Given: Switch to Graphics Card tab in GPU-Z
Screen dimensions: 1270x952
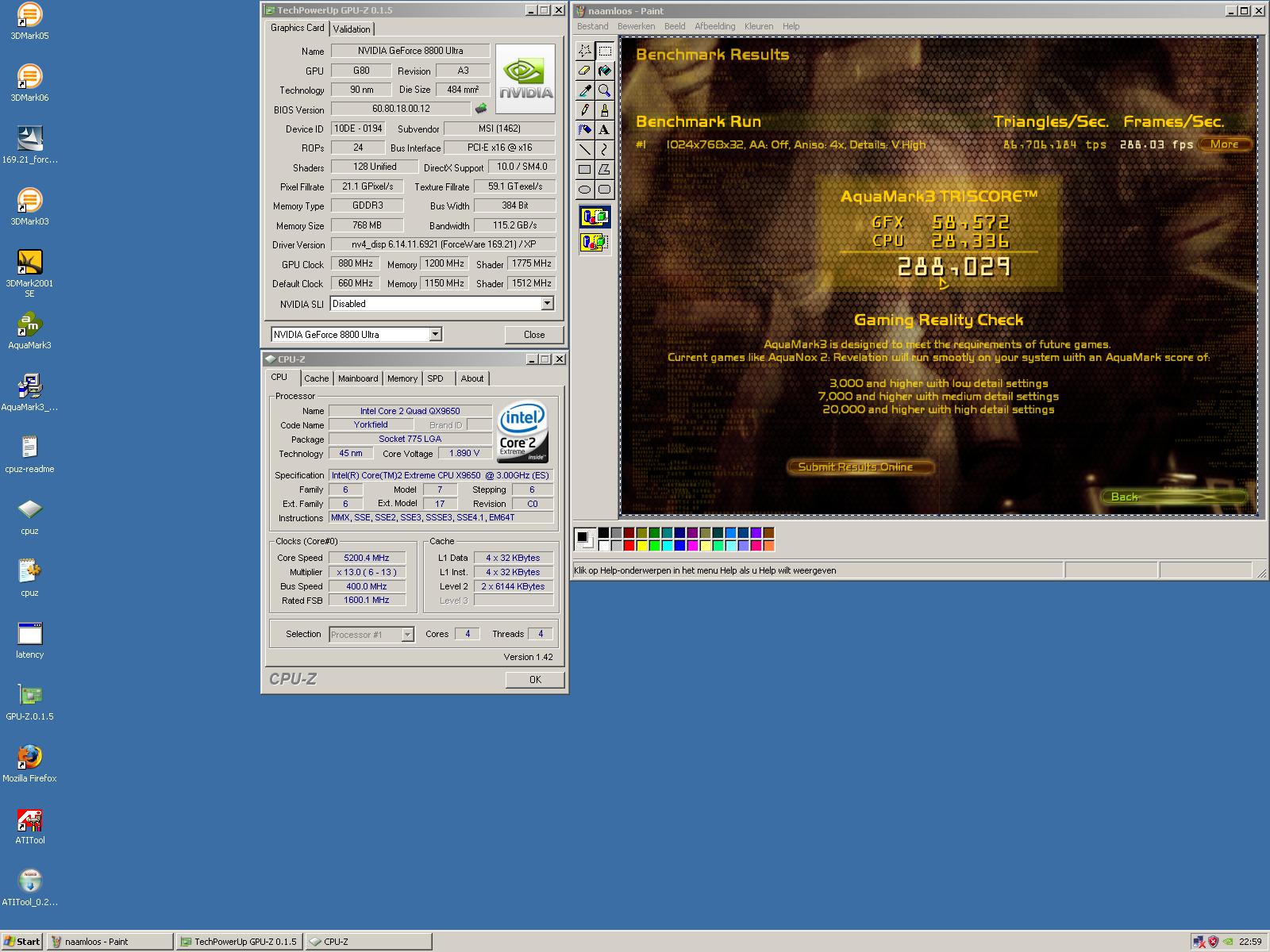Looking at the screenshot, I should [x=297, y=28].
